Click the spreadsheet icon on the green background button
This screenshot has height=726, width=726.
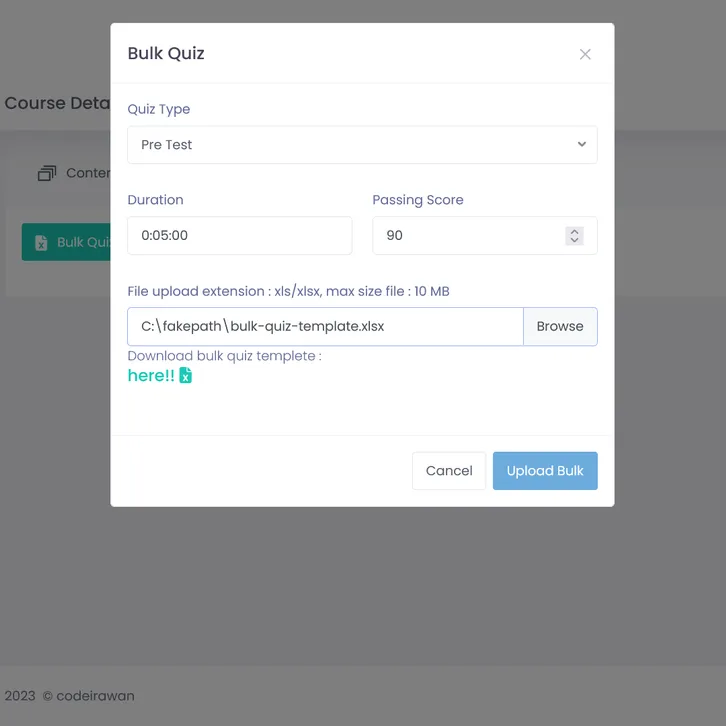tap(41, 243)
